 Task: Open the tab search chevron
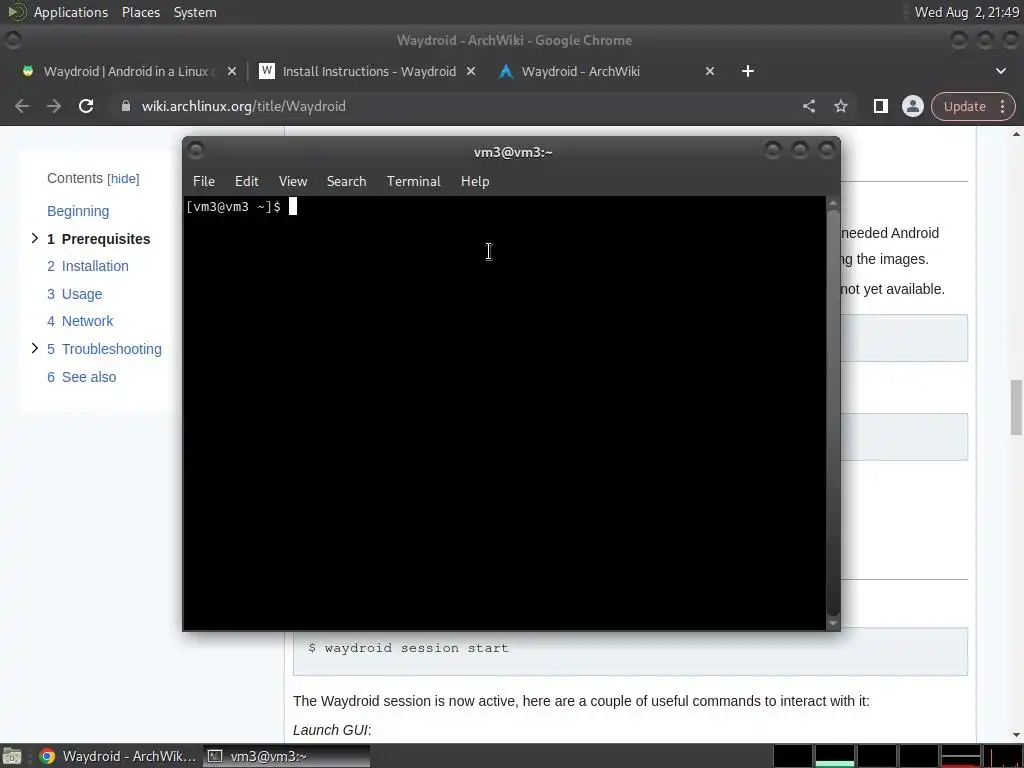(x=1000, y=71)
